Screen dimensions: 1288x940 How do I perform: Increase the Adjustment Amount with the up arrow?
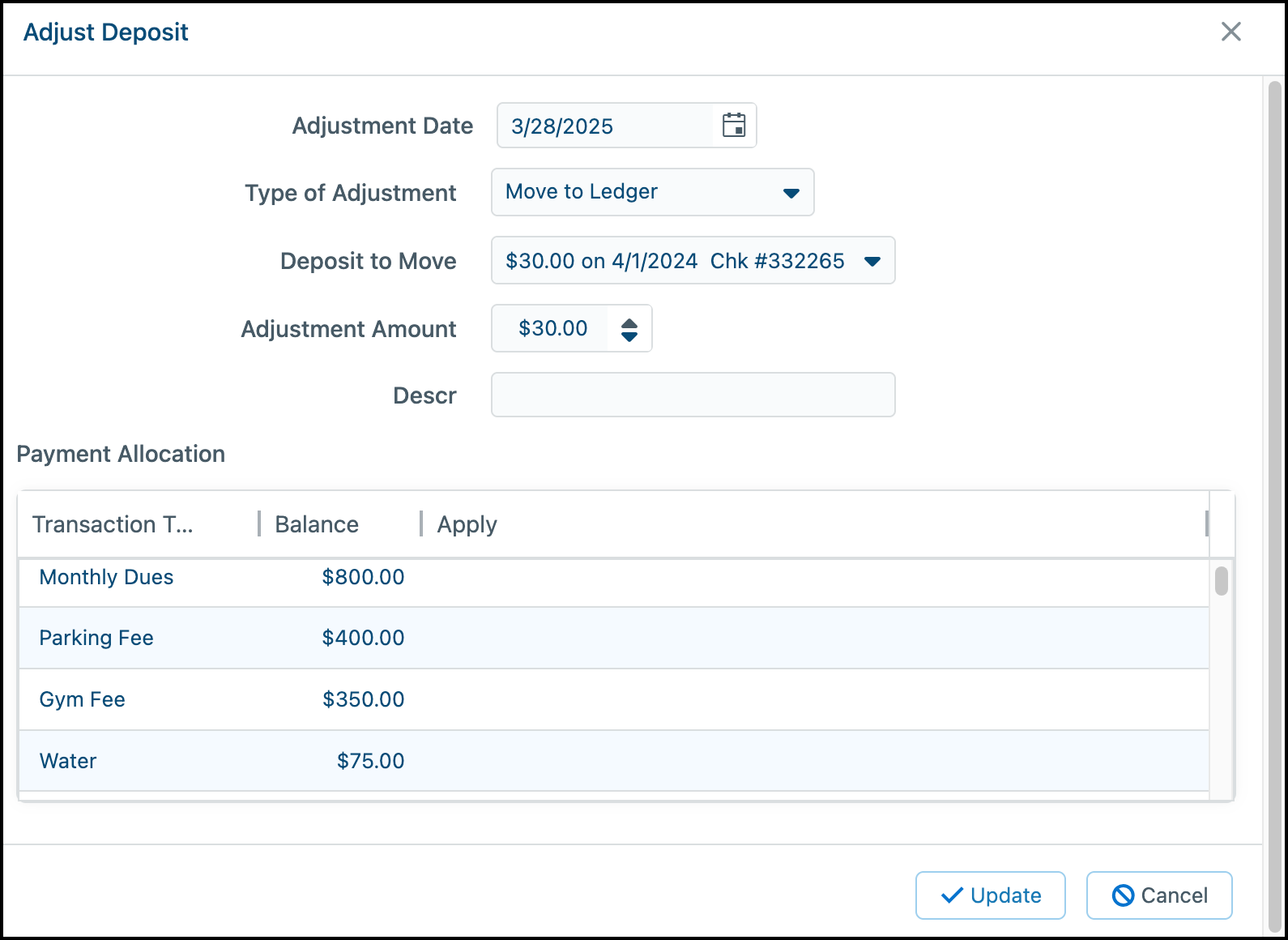pyautogui.click(x=629, y=323)
